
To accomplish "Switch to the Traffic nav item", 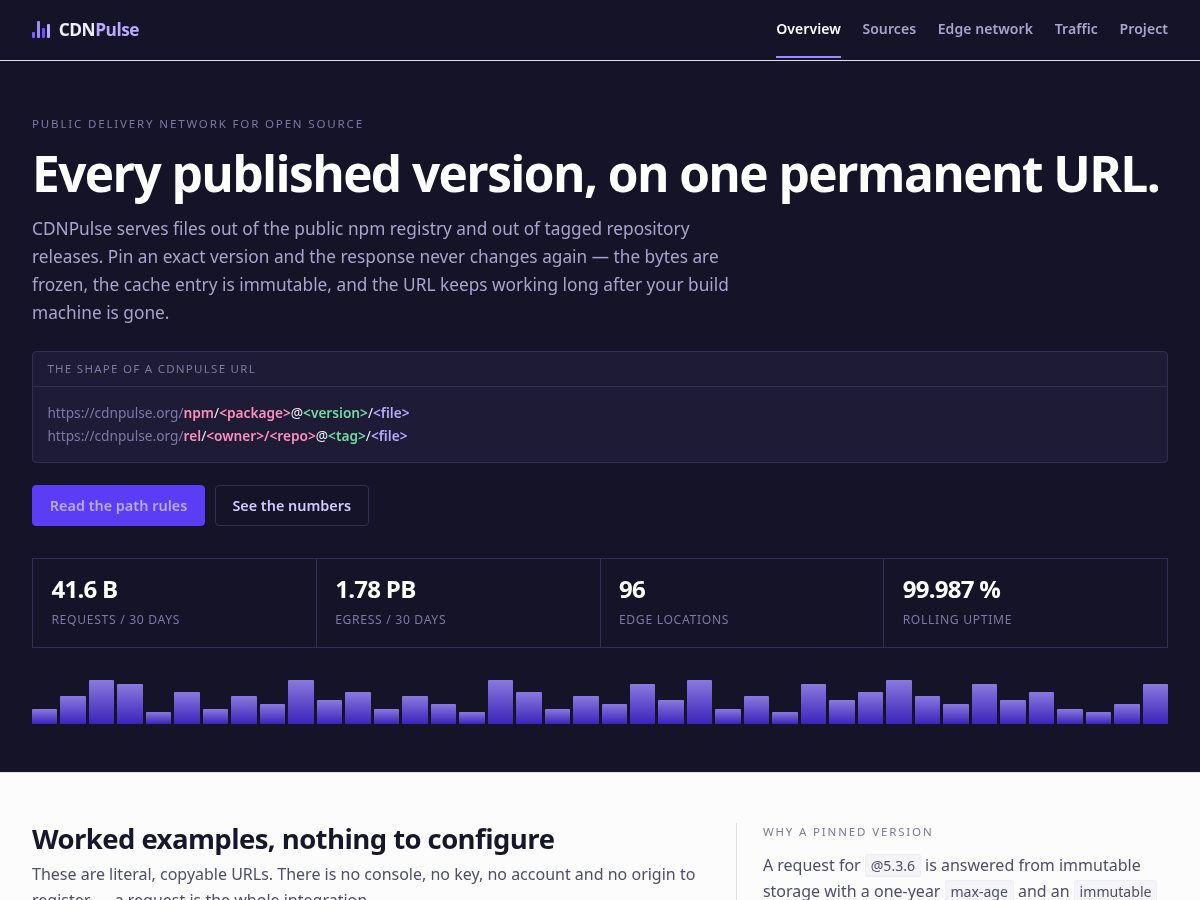I will [1076, 29].
